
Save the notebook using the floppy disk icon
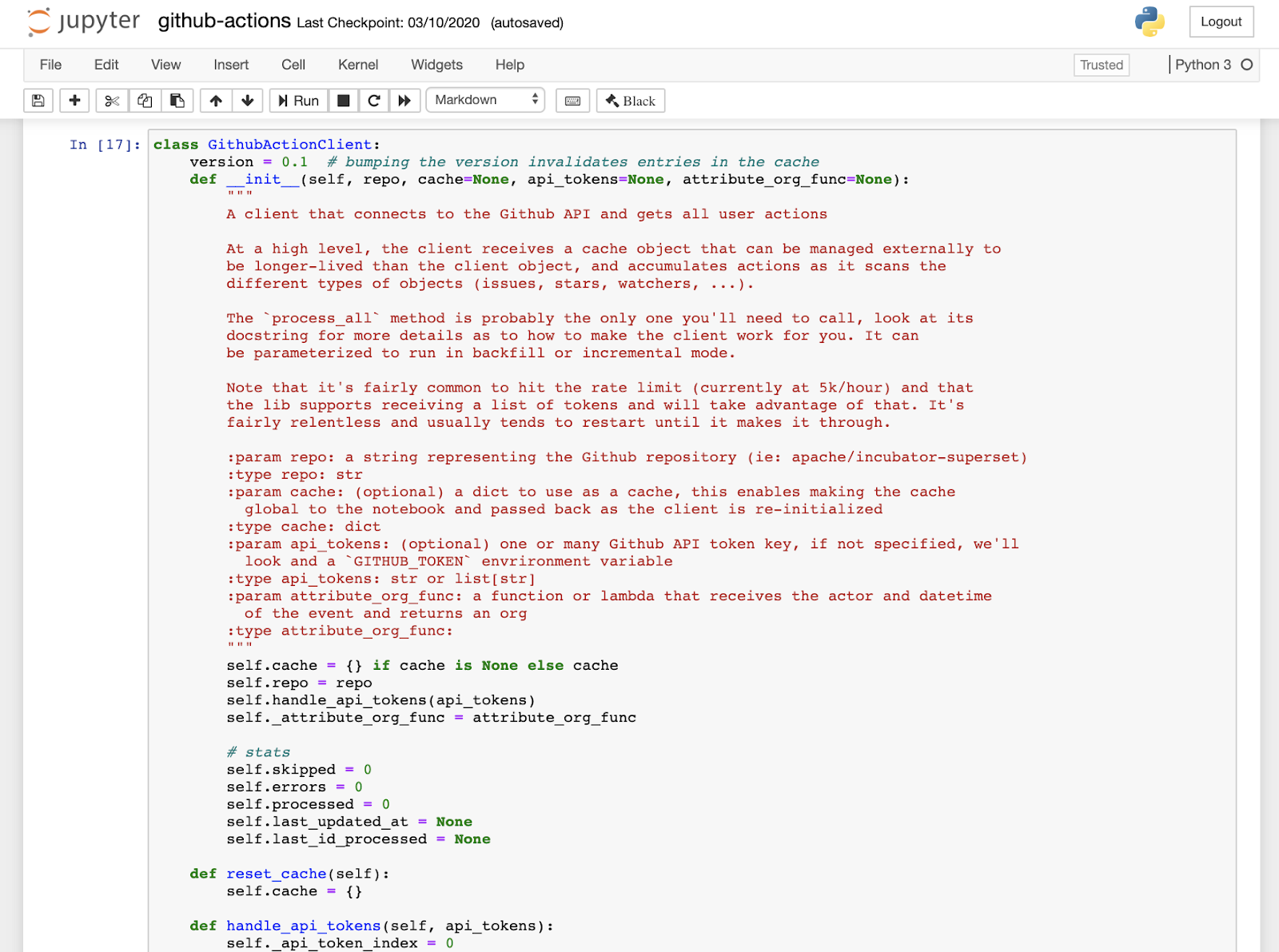point(37,100)
